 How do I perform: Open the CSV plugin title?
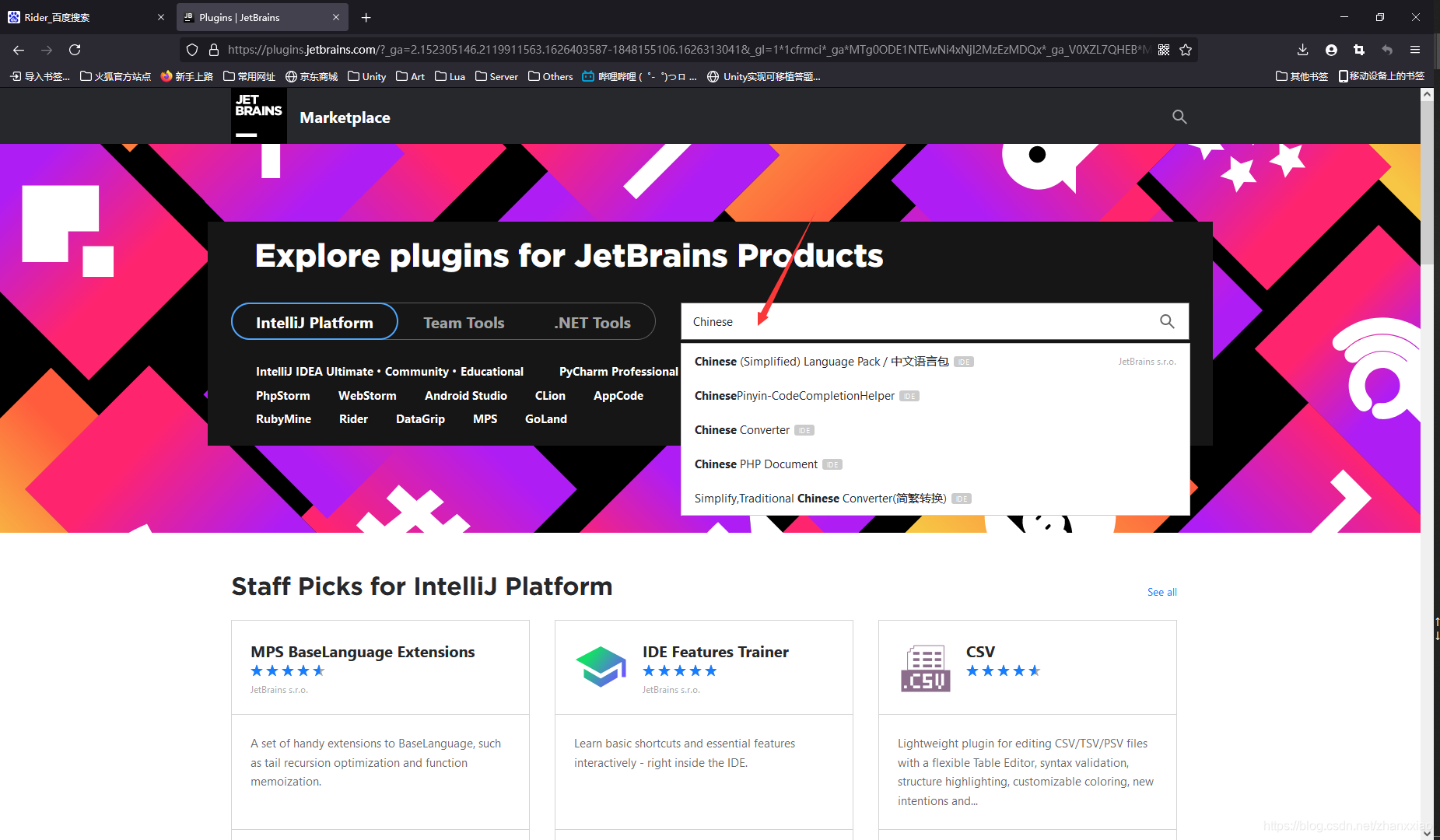[980, 652]
